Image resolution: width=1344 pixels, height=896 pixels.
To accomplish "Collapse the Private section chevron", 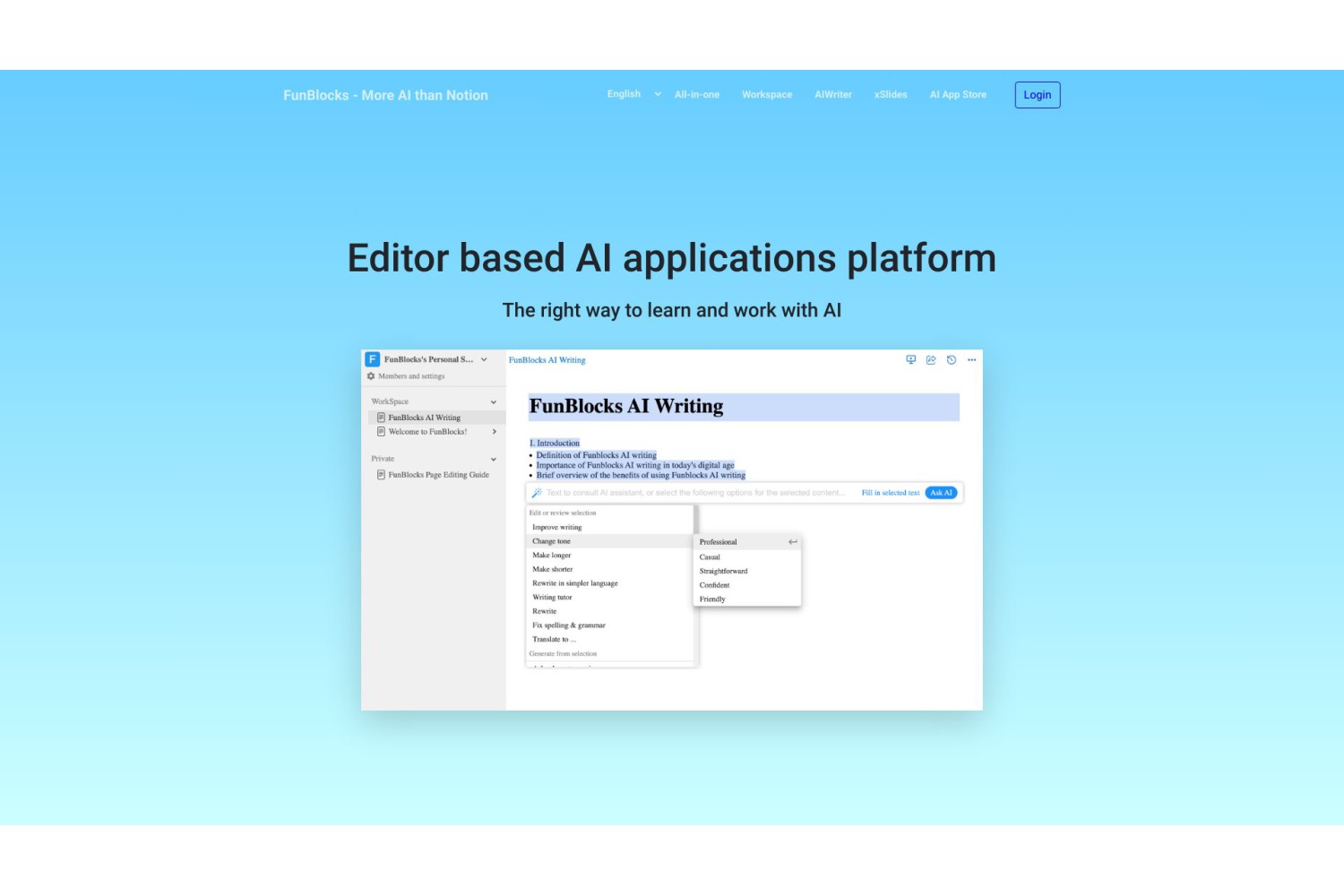I will pyautogui.click(x=493, y=460).
